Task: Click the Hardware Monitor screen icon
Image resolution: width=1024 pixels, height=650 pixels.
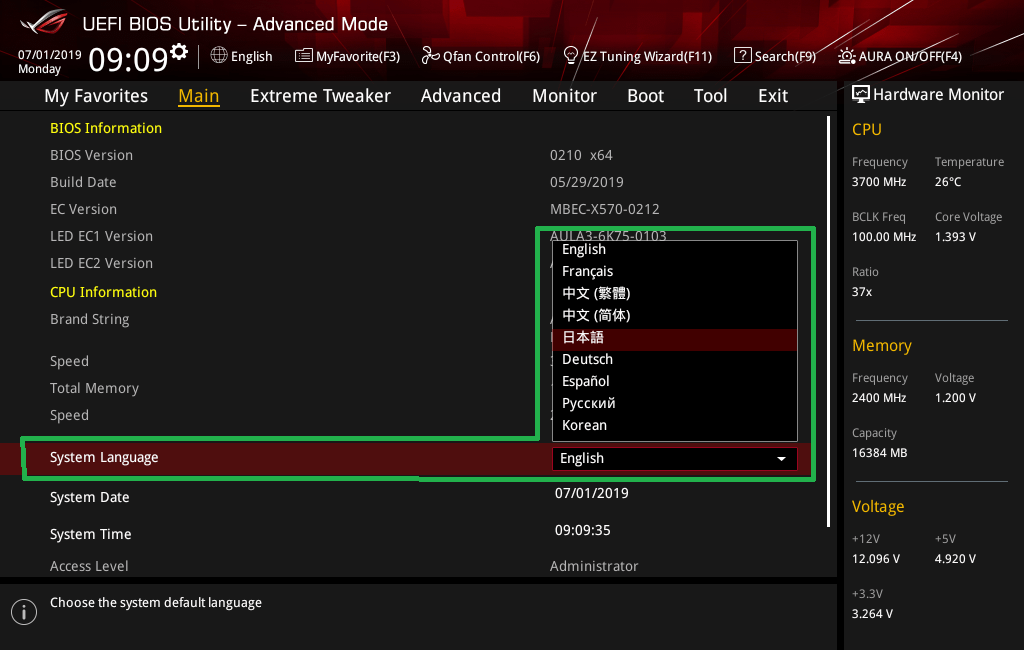Action: coord(861,94)
